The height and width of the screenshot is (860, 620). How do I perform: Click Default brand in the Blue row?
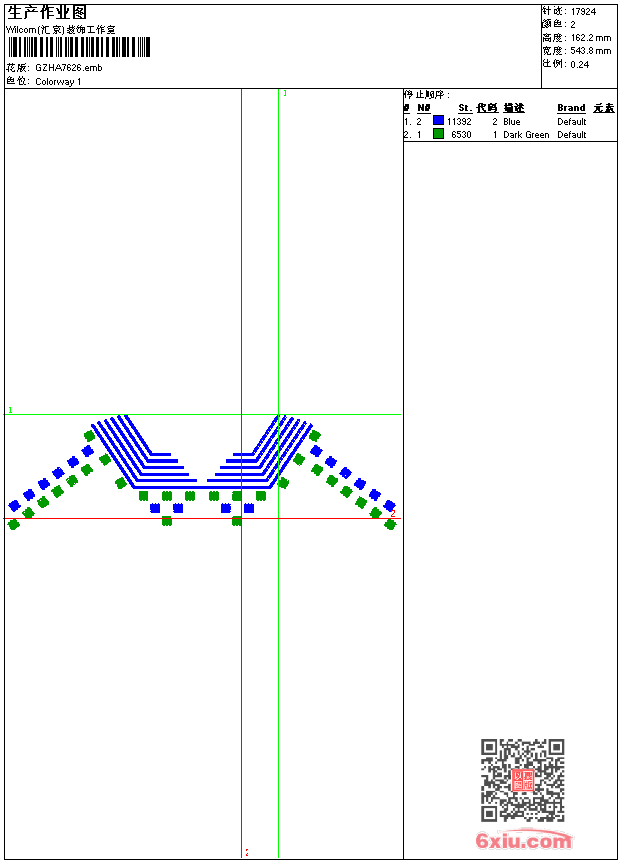572,122
